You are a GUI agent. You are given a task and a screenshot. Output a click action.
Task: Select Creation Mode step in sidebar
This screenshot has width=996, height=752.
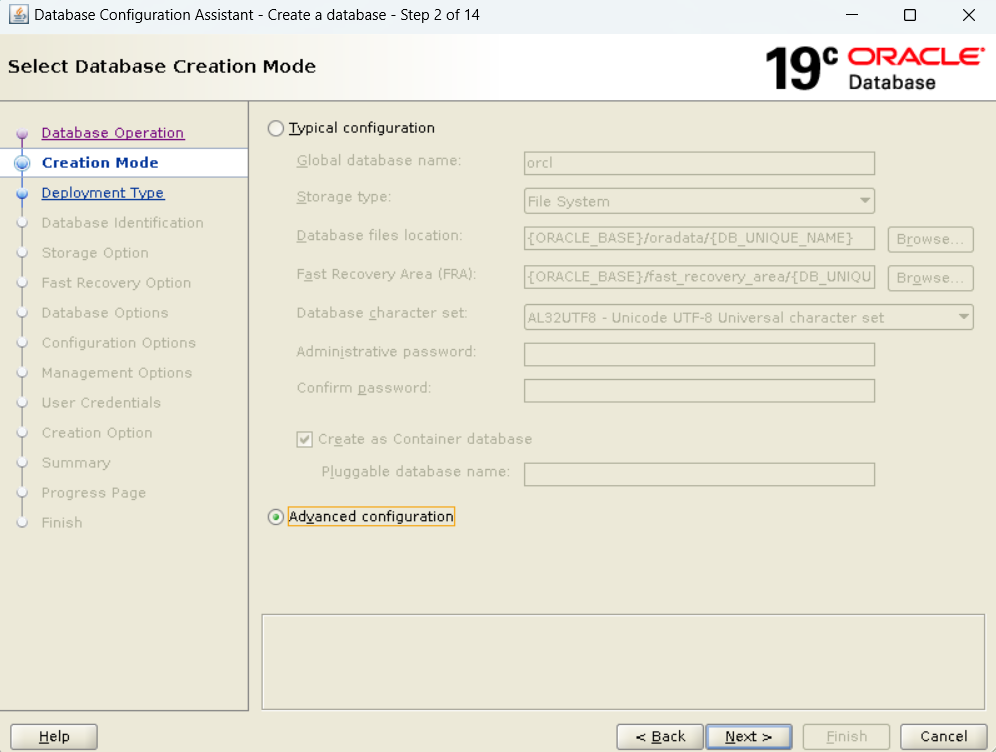coord(100,163)
